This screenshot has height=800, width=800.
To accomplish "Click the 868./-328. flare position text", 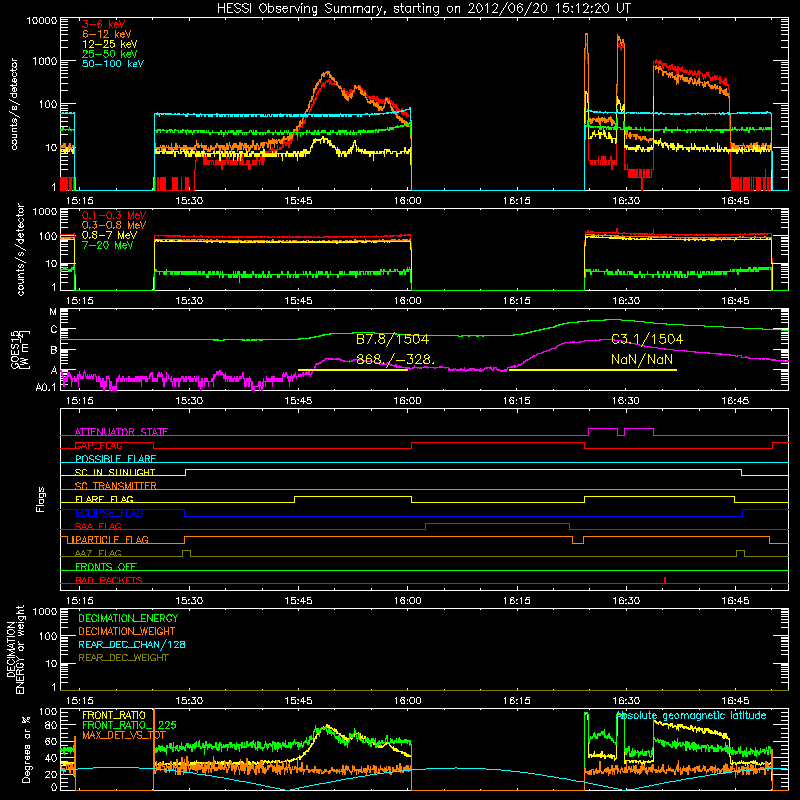I will click(x=395, y=359).
